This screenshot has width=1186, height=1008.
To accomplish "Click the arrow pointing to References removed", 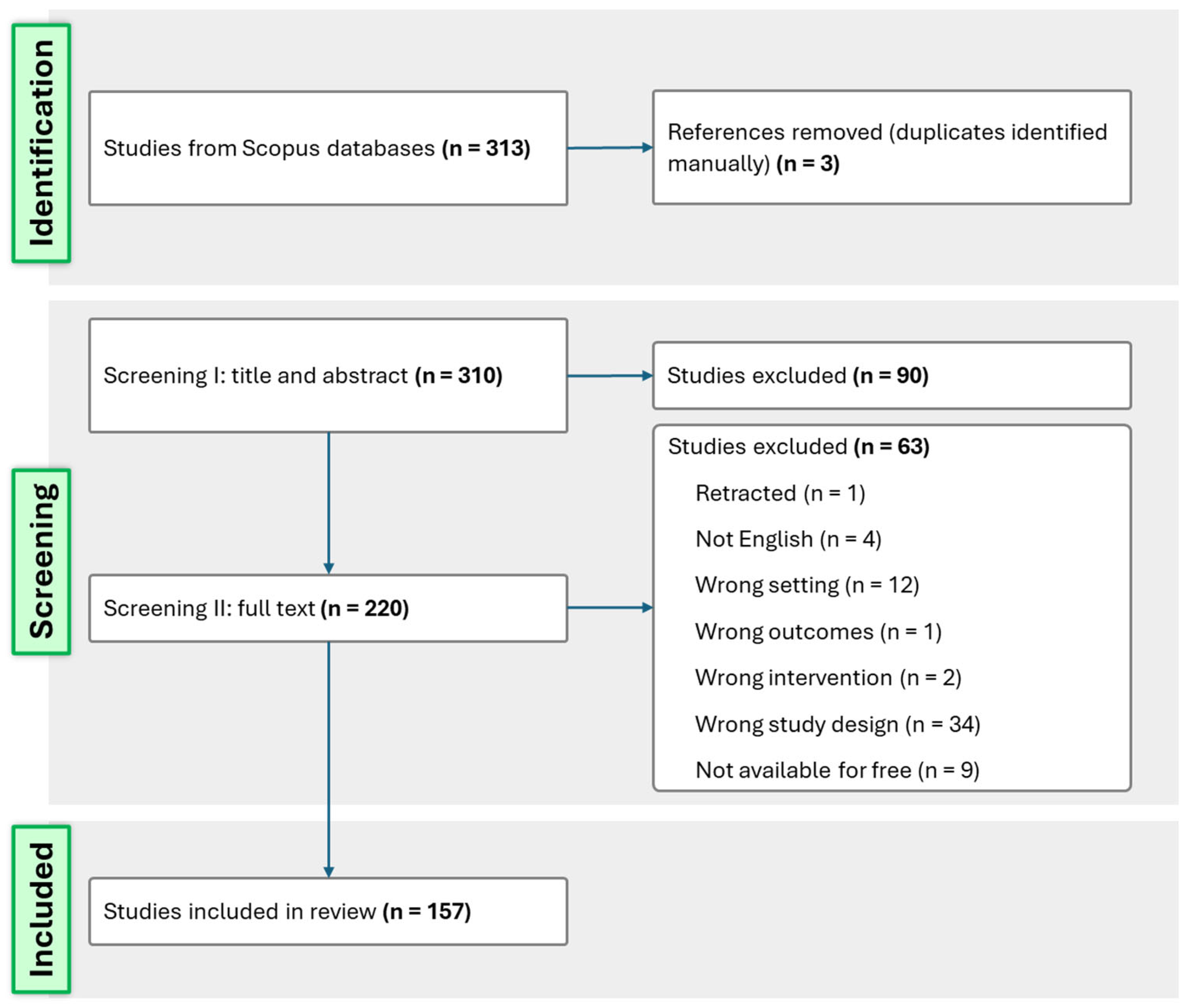I will (609, 147).
